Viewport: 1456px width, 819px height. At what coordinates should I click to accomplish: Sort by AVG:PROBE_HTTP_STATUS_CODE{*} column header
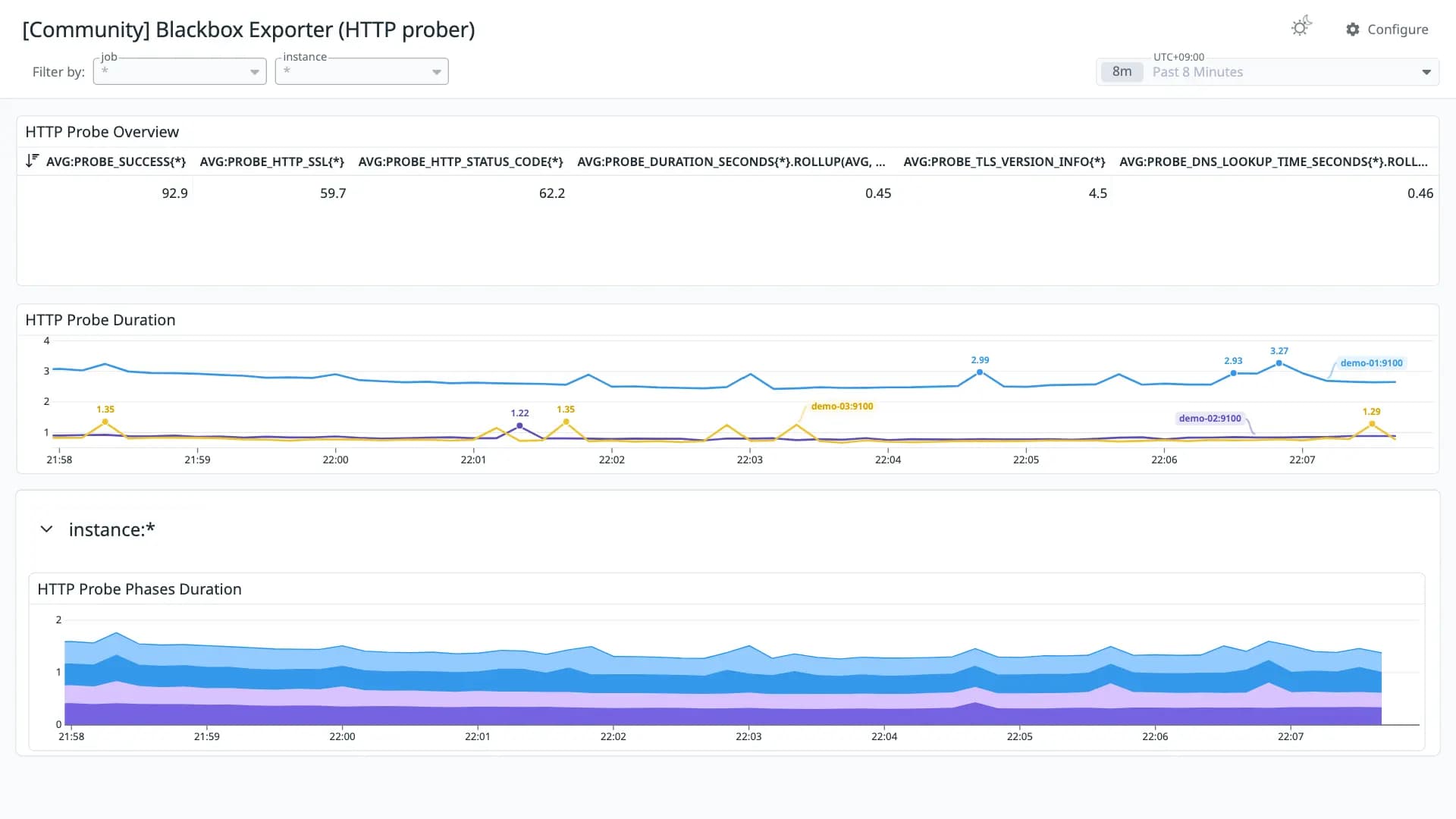click(x=460, y=162)
